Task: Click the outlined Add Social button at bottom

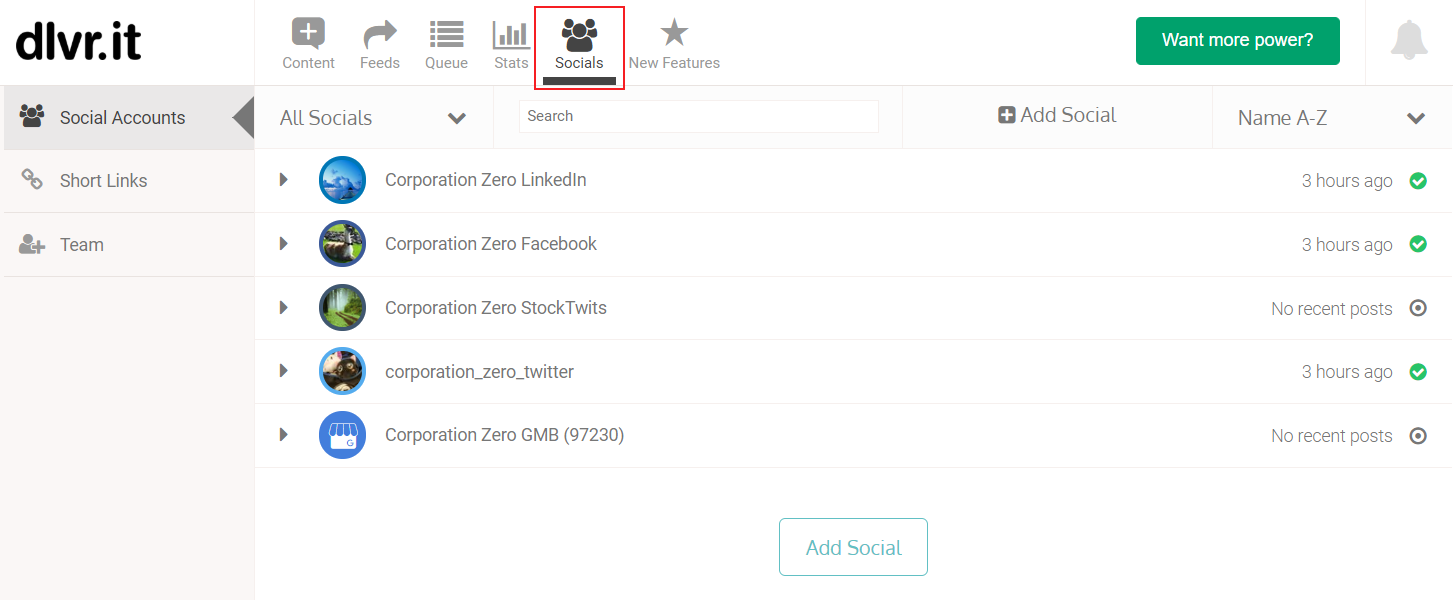Action: [854, 547]
